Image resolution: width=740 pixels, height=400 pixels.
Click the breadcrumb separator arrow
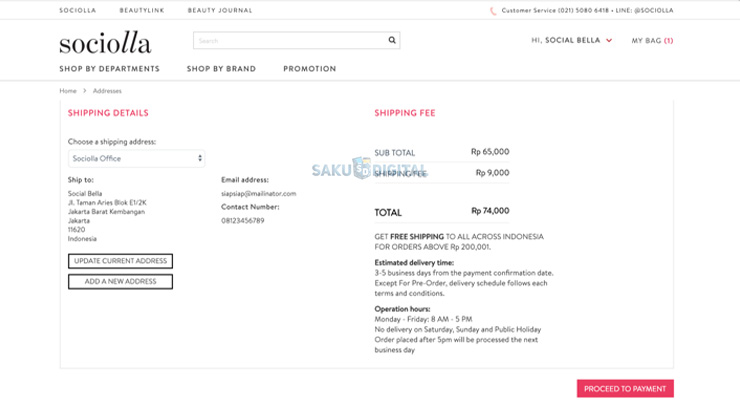tap(84, 91)
